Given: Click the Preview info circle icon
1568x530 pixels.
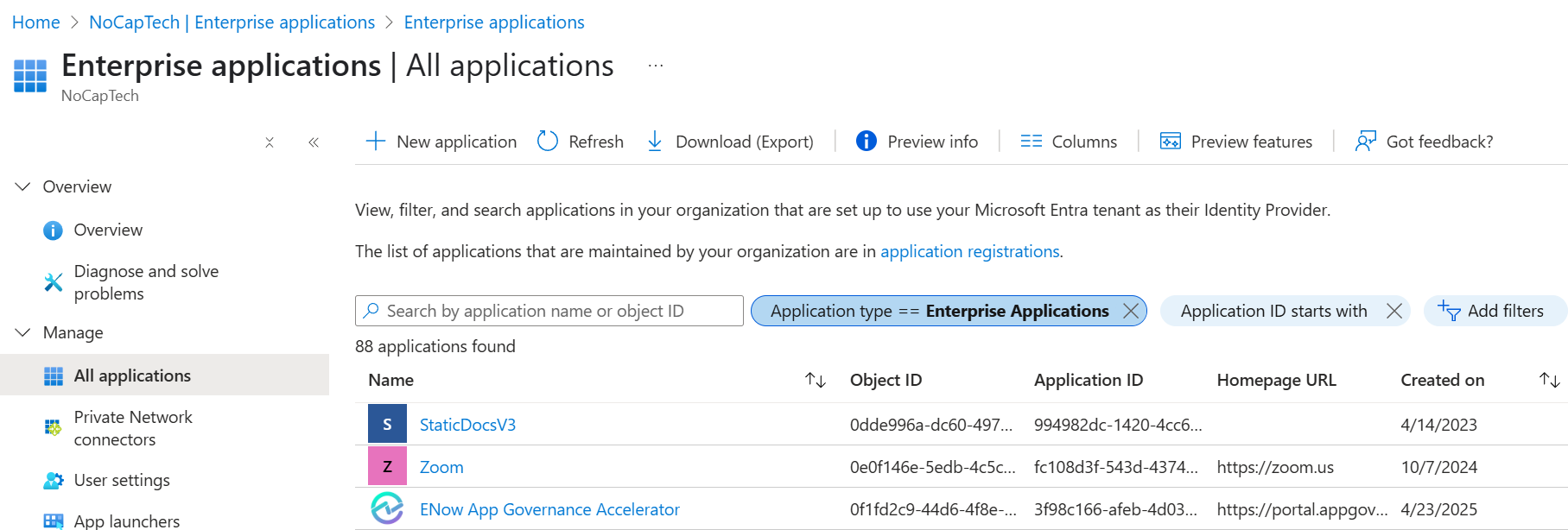Looking at the screenshot, I should click(866, 141).
